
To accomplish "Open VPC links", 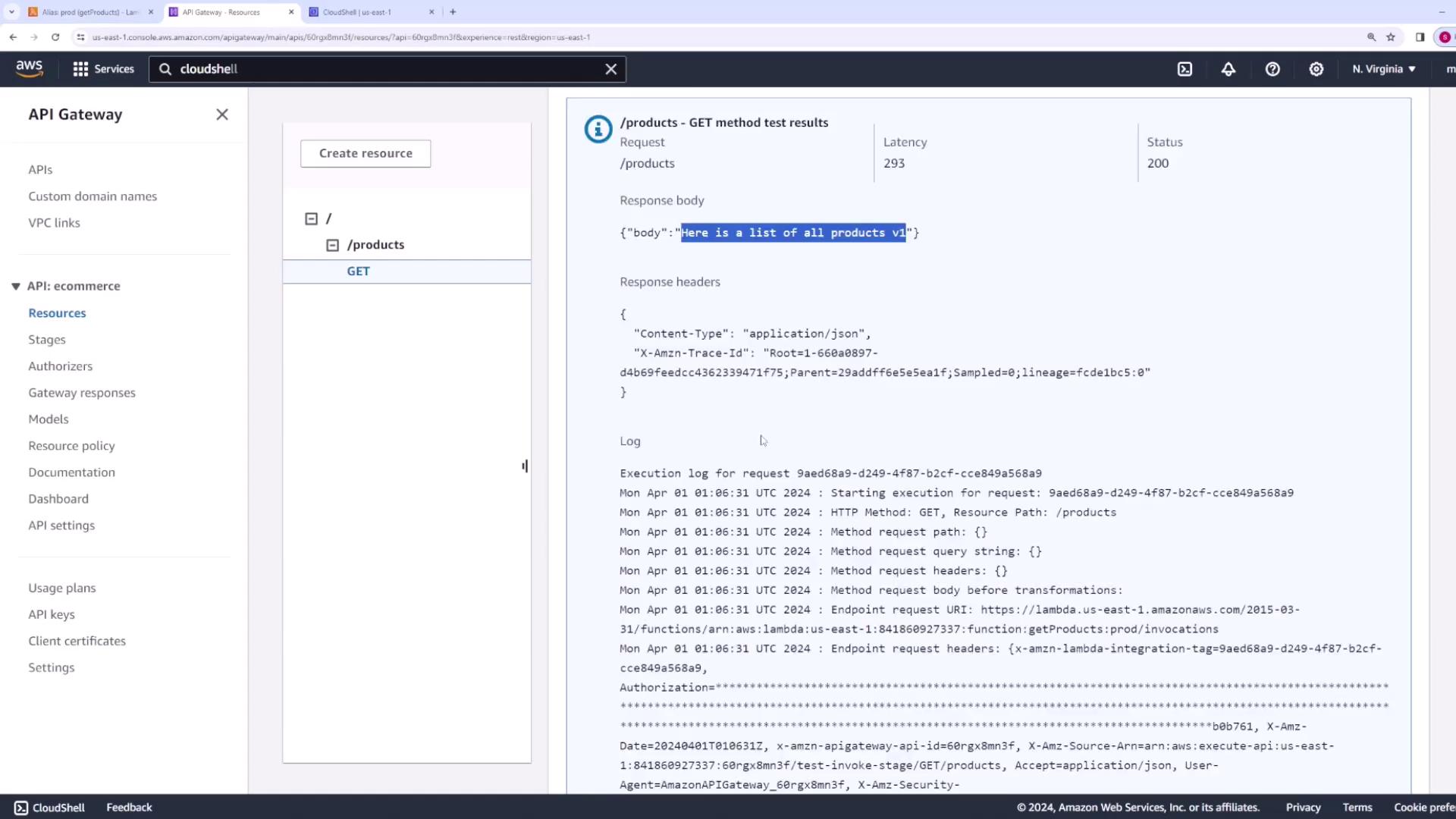I will (54, 223).
